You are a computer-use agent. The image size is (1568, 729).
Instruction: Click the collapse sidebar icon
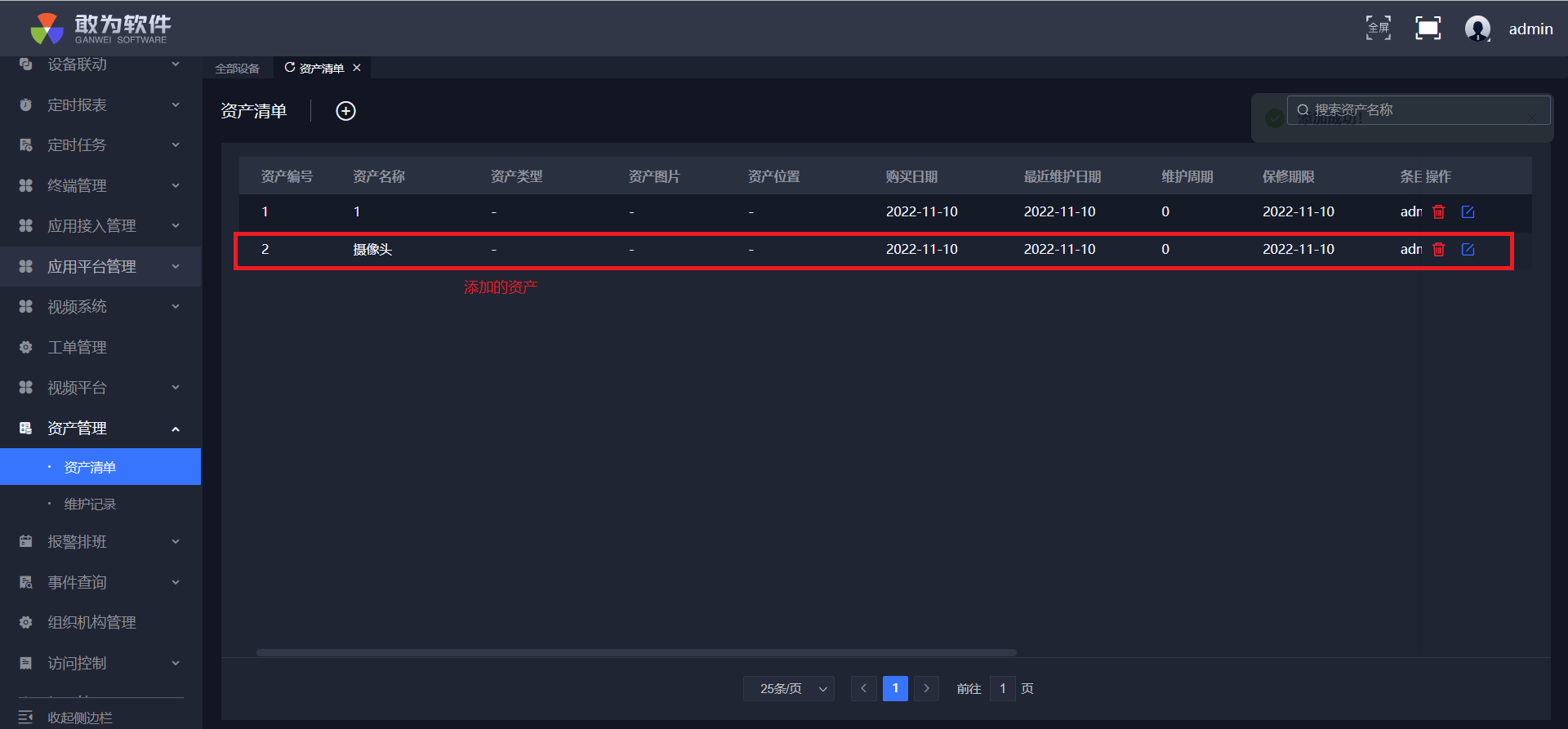pyautogui.click(x=26, y=717)
